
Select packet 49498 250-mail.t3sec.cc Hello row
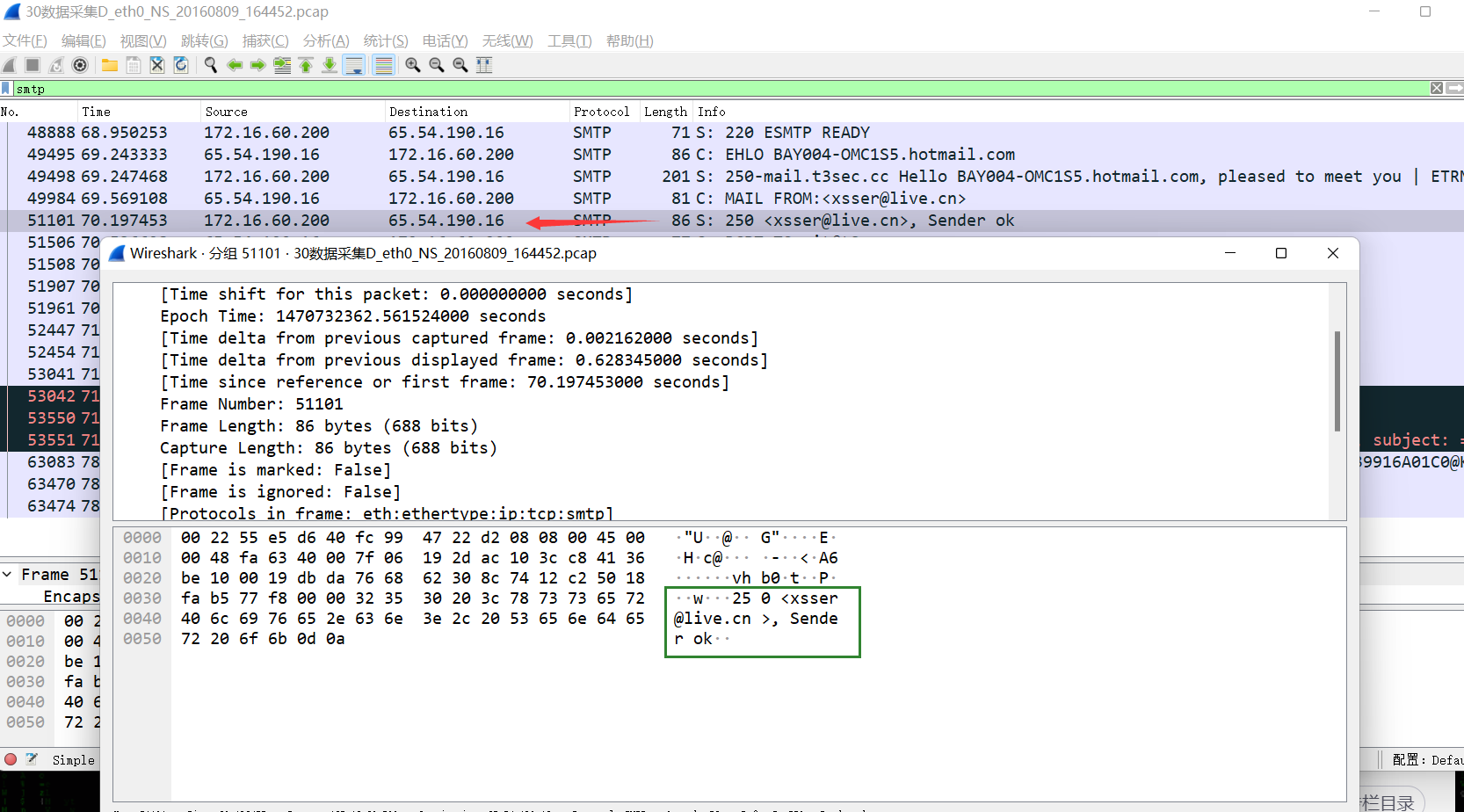(x=732, y=177)
